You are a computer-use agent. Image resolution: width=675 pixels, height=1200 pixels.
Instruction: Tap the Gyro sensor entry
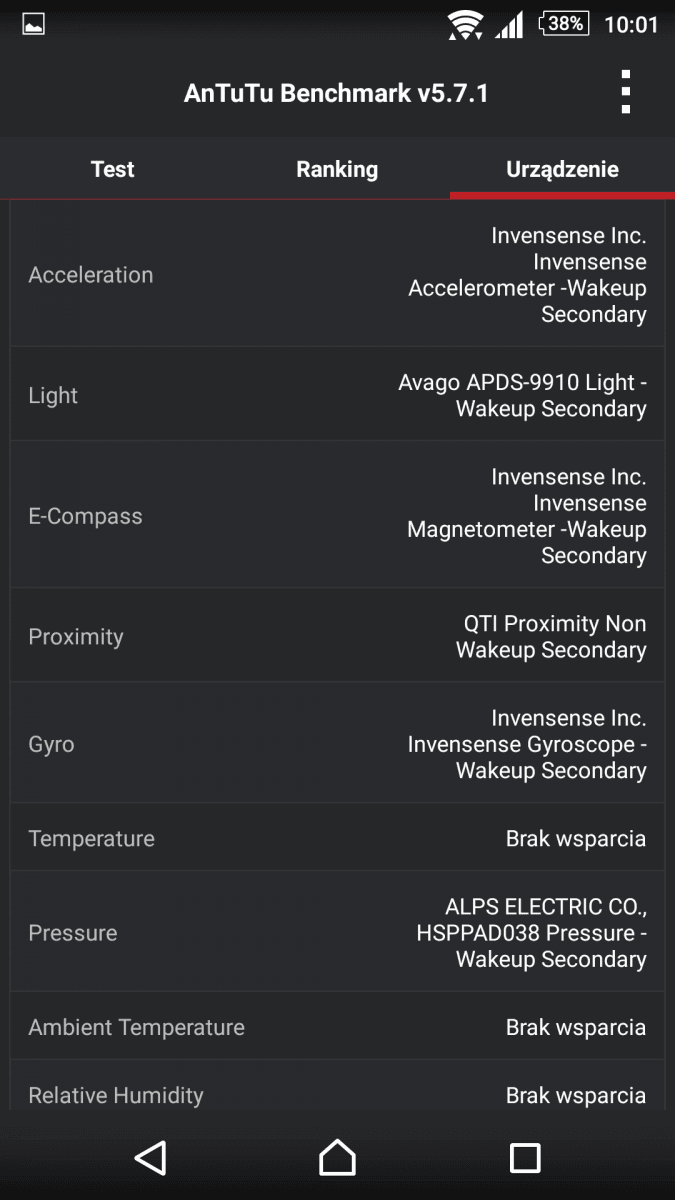click(337, 744)
